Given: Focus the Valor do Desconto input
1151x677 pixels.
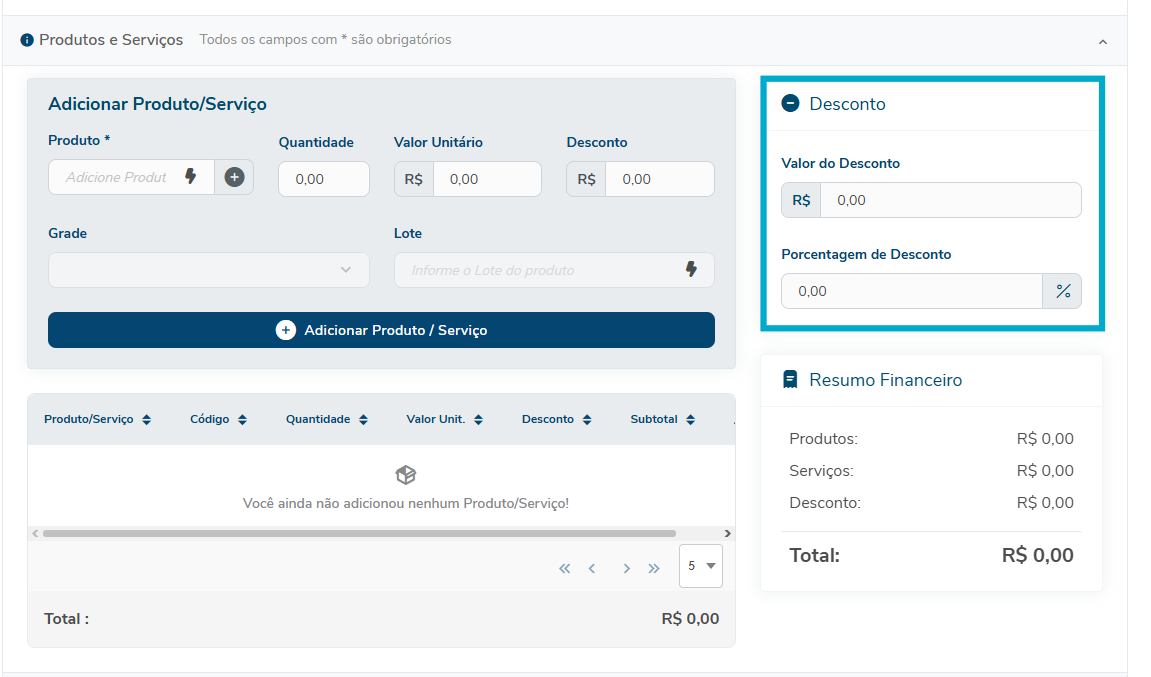Looking at the screenshot, I should (x=950, y=200).
